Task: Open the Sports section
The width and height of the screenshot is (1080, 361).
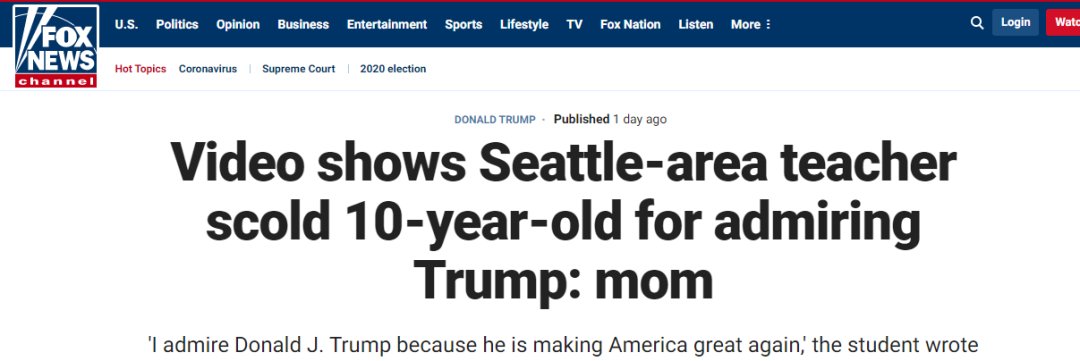Action: pyautogui.click(x=464, y=24)
